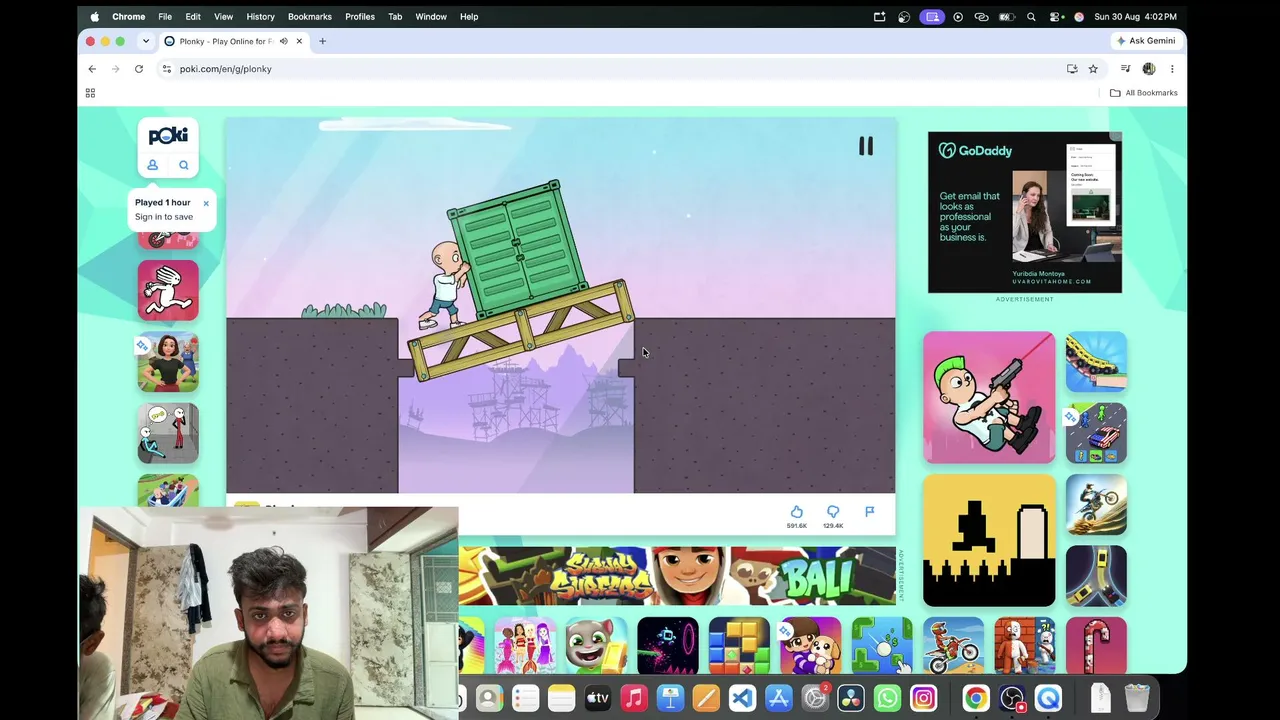Show battery status in menu bar
This screenshot has height=720, width=1280.
click(x=1007, y=16)
